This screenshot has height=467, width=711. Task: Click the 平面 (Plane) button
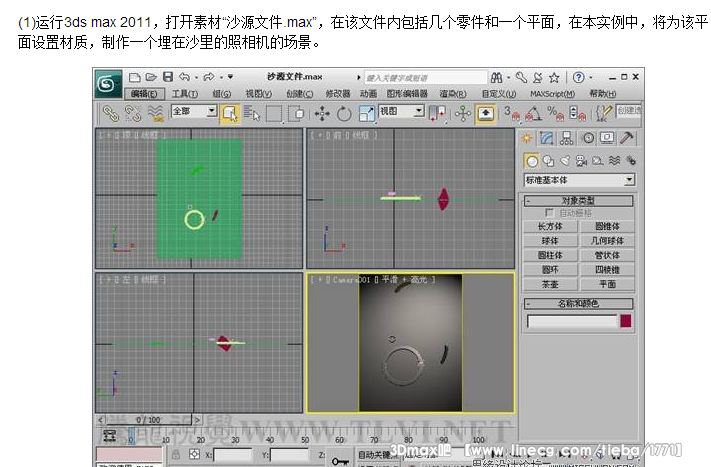607,284
